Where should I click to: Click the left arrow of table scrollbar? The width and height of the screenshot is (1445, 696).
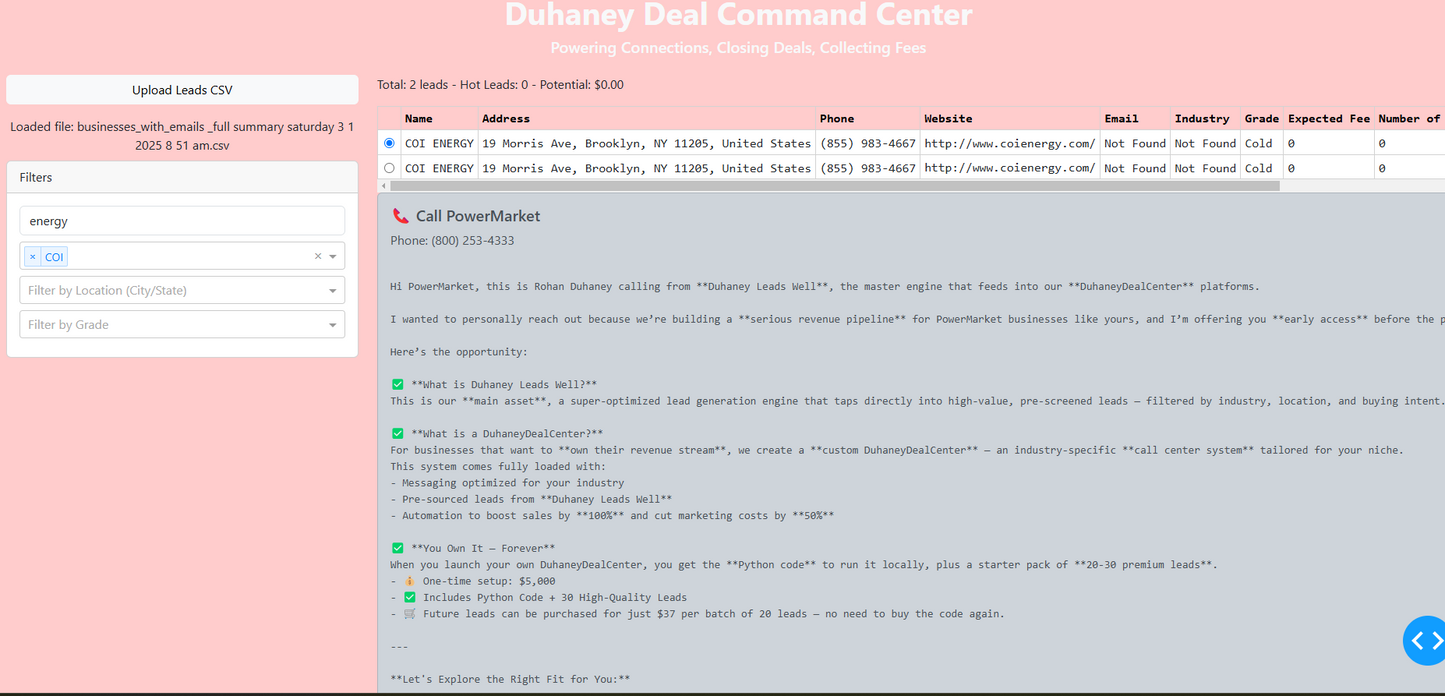tap(383, 186)
